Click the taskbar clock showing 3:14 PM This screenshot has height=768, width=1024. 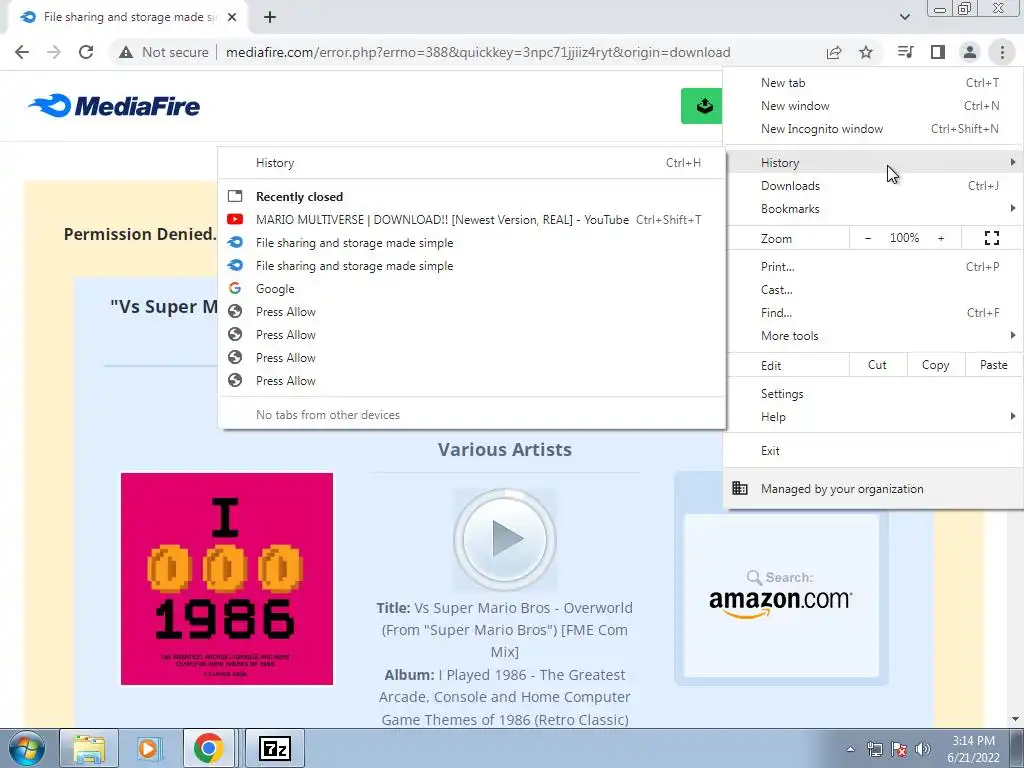pos(973,749)
